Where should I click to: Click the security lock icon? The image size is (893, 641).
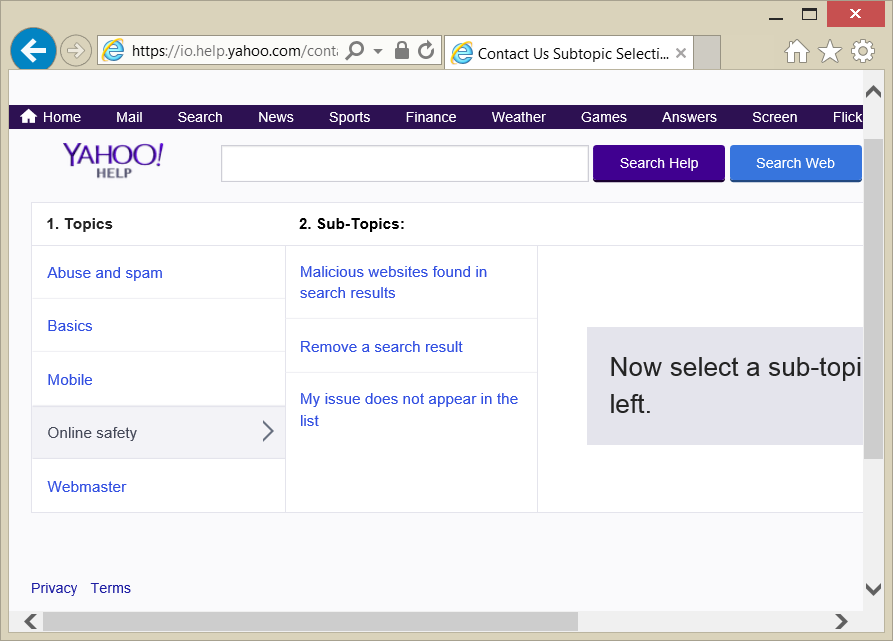(x=402, y=50)
